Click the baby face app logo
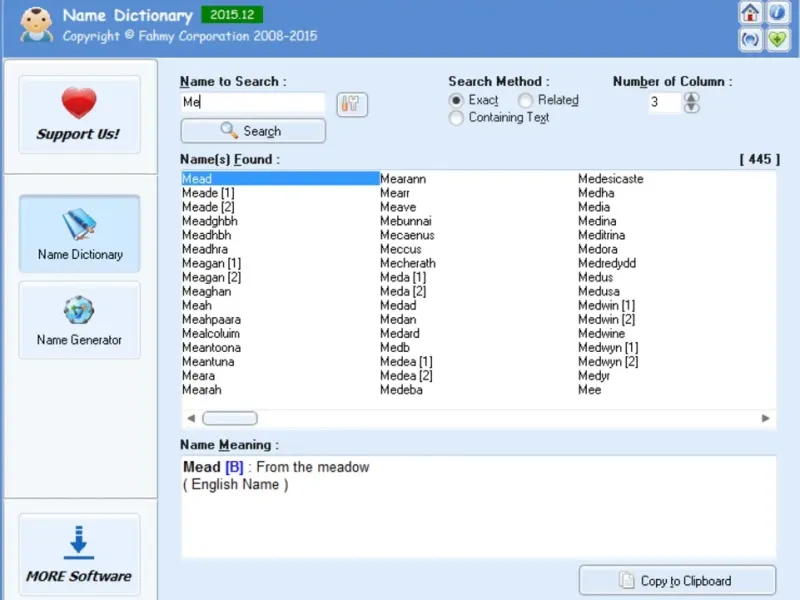The image size is (800, 600). coord(36,24)
